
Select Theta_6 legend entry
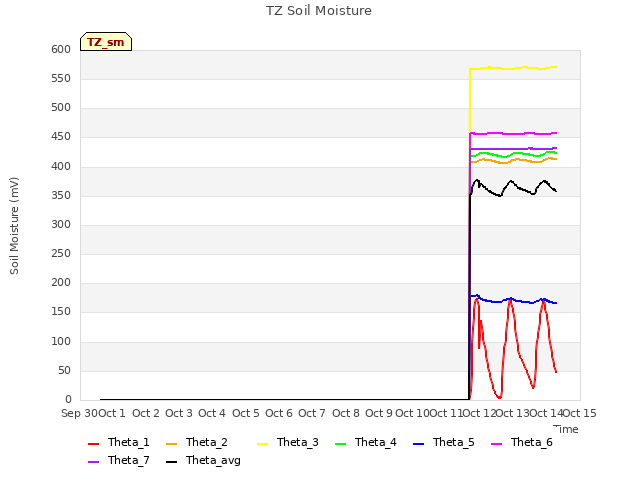522,442
